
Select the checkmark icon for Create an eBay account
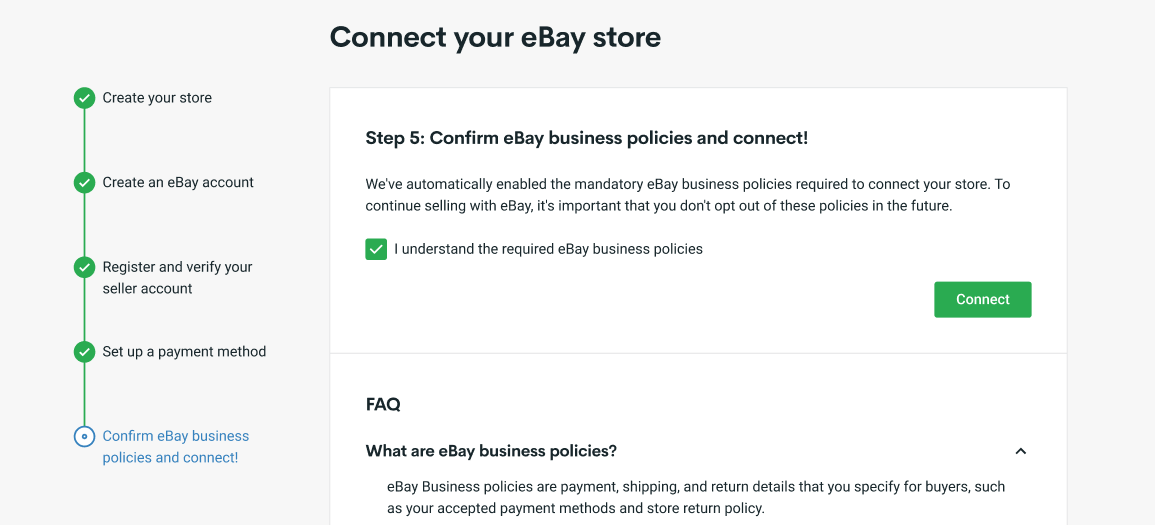point(85,183)
